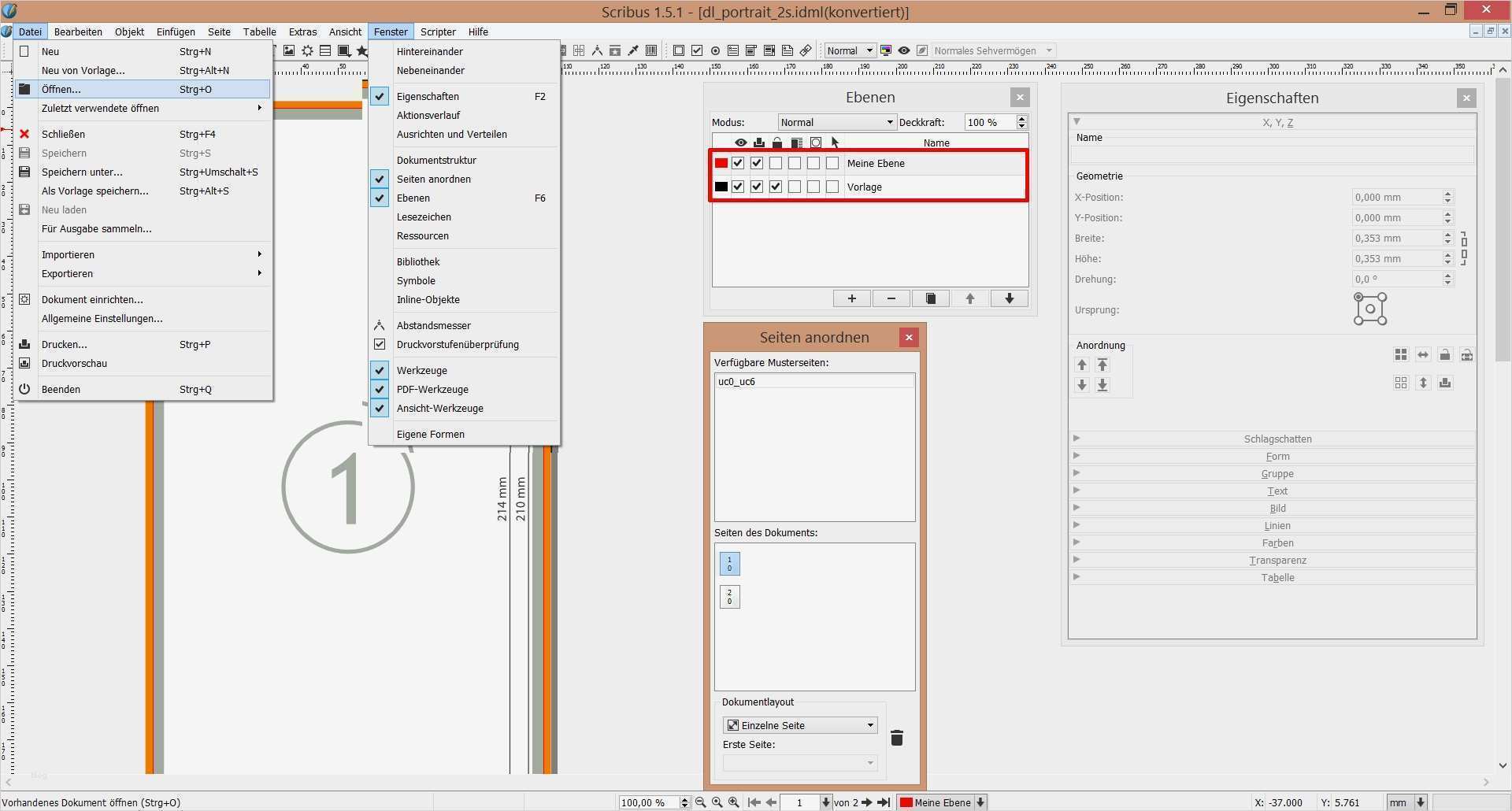Image resolution: width=1512 pixels, height=811 pixels.
Task: Select the image frame tool
Action: (289, 50)
